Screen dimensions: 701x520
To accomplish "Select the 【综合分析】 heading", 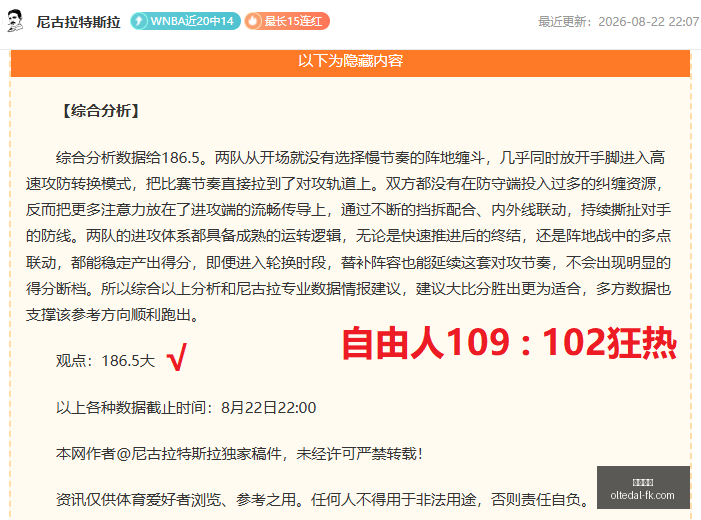I will point(101,111).
